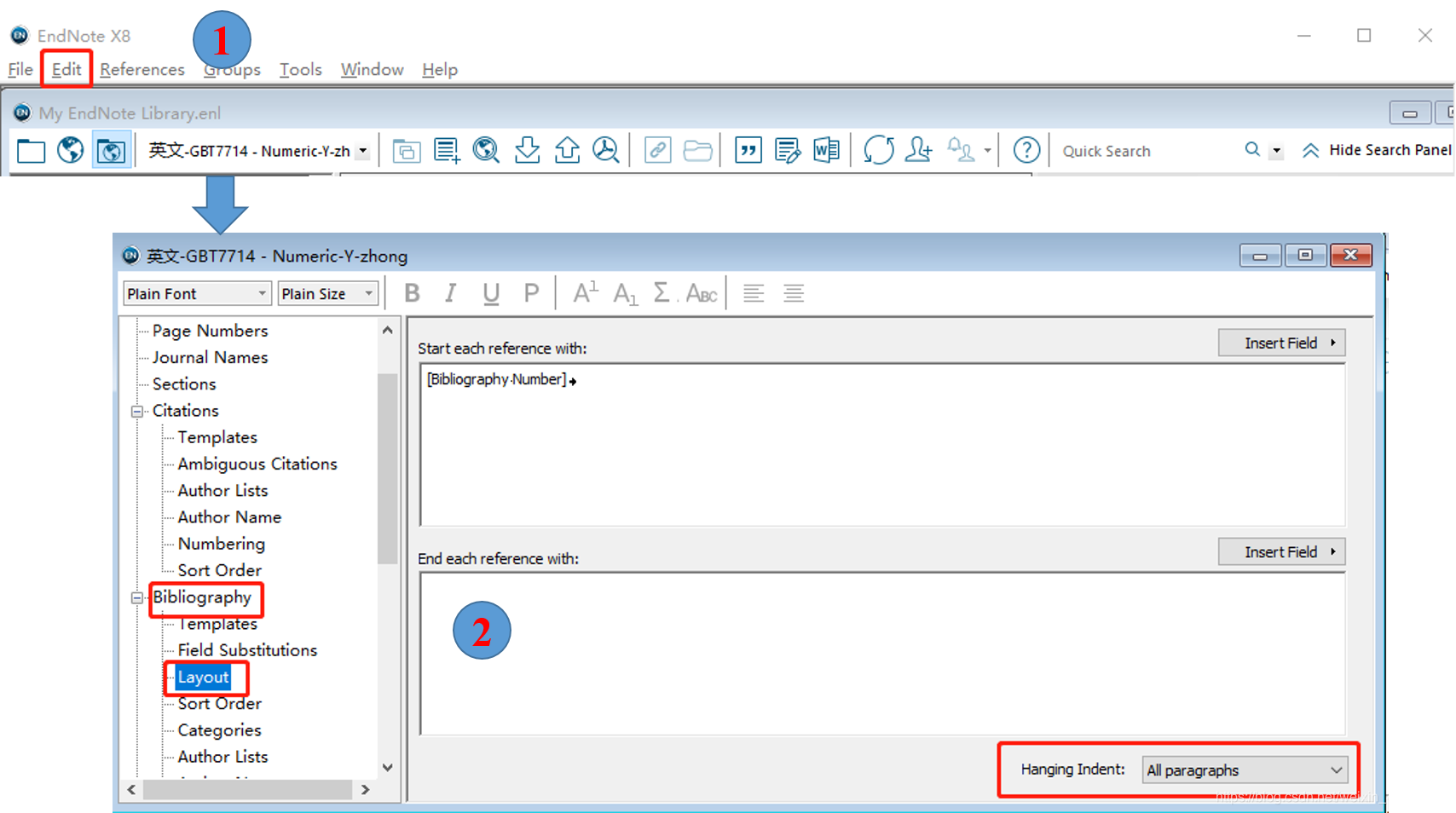1456x813 pixels.
Task: Select Sections in style tree
Action: click(x=184, y=384)
